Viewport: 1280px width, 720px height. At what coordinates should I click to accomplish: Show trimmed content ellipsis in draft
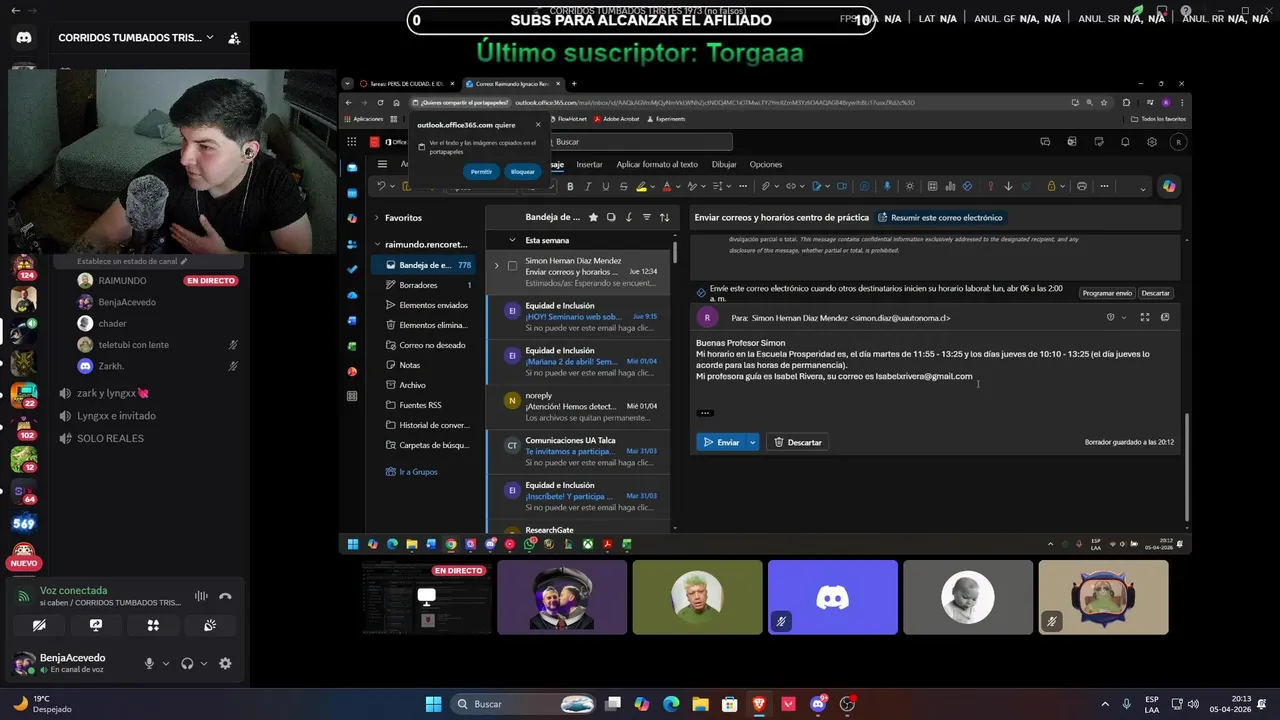[x=705, y=412]
